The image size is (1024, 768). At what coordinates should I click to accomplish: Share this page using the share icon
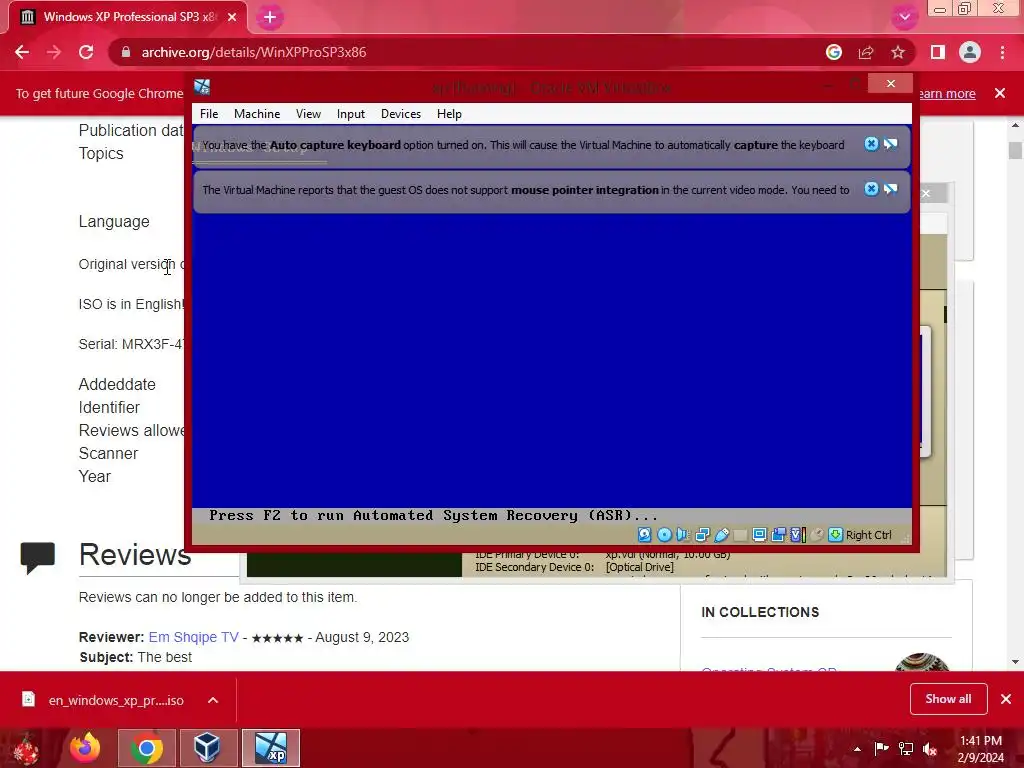click(x=866, y=52)
